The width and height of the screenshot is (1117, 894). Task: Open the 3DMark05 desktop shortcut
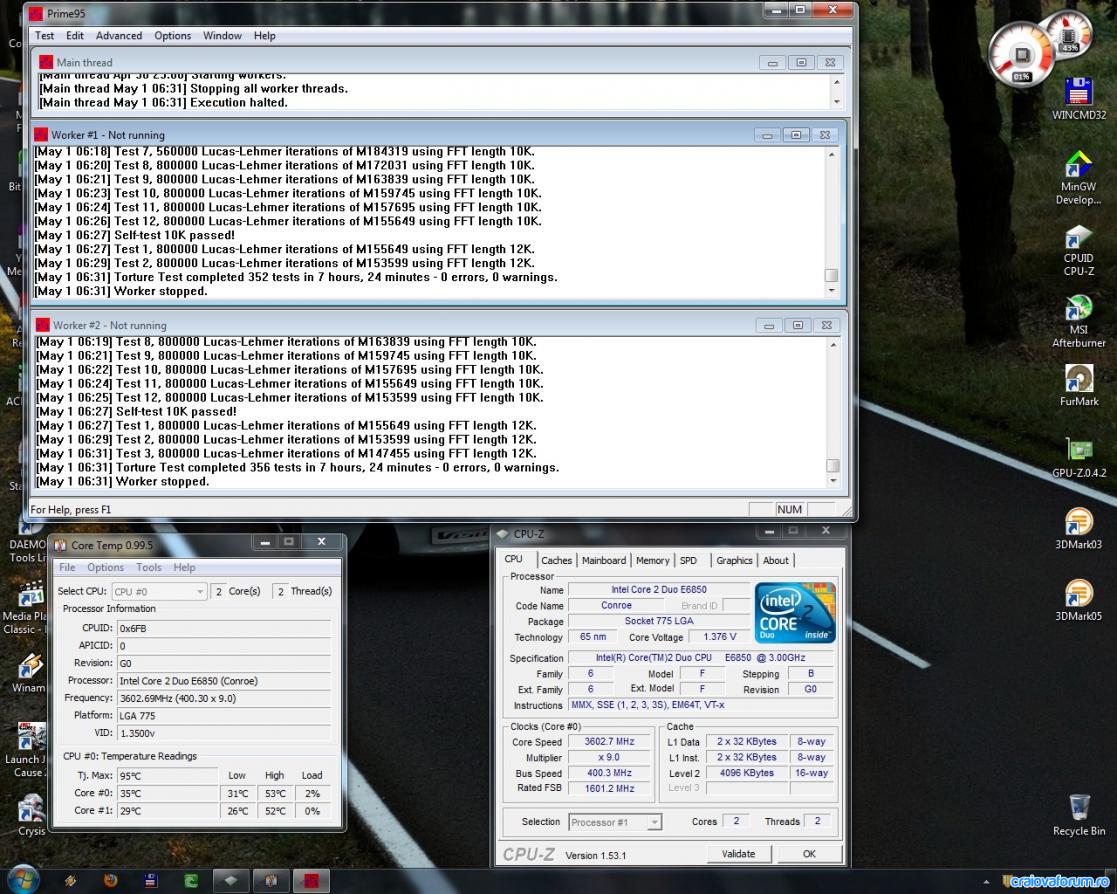[1079, 601]
